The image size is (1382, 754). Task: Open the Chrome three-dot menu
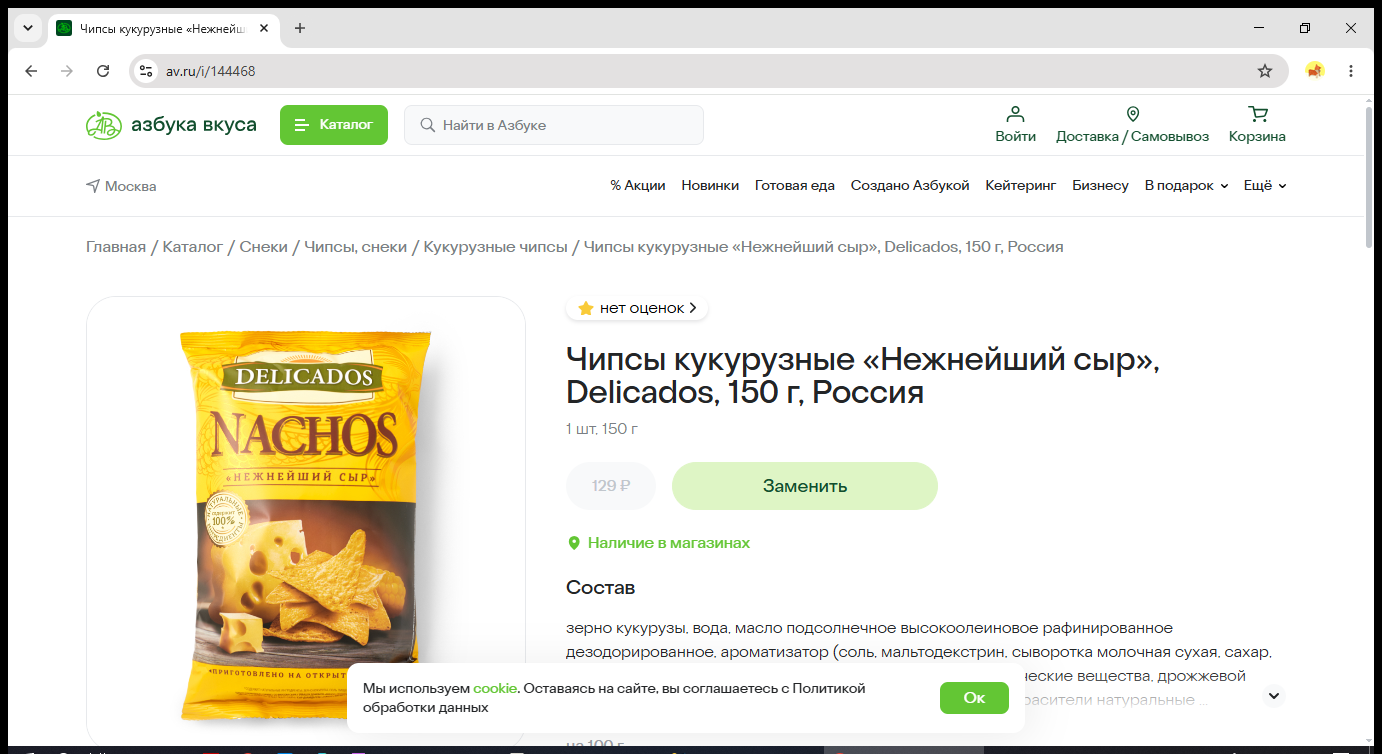1351,71
